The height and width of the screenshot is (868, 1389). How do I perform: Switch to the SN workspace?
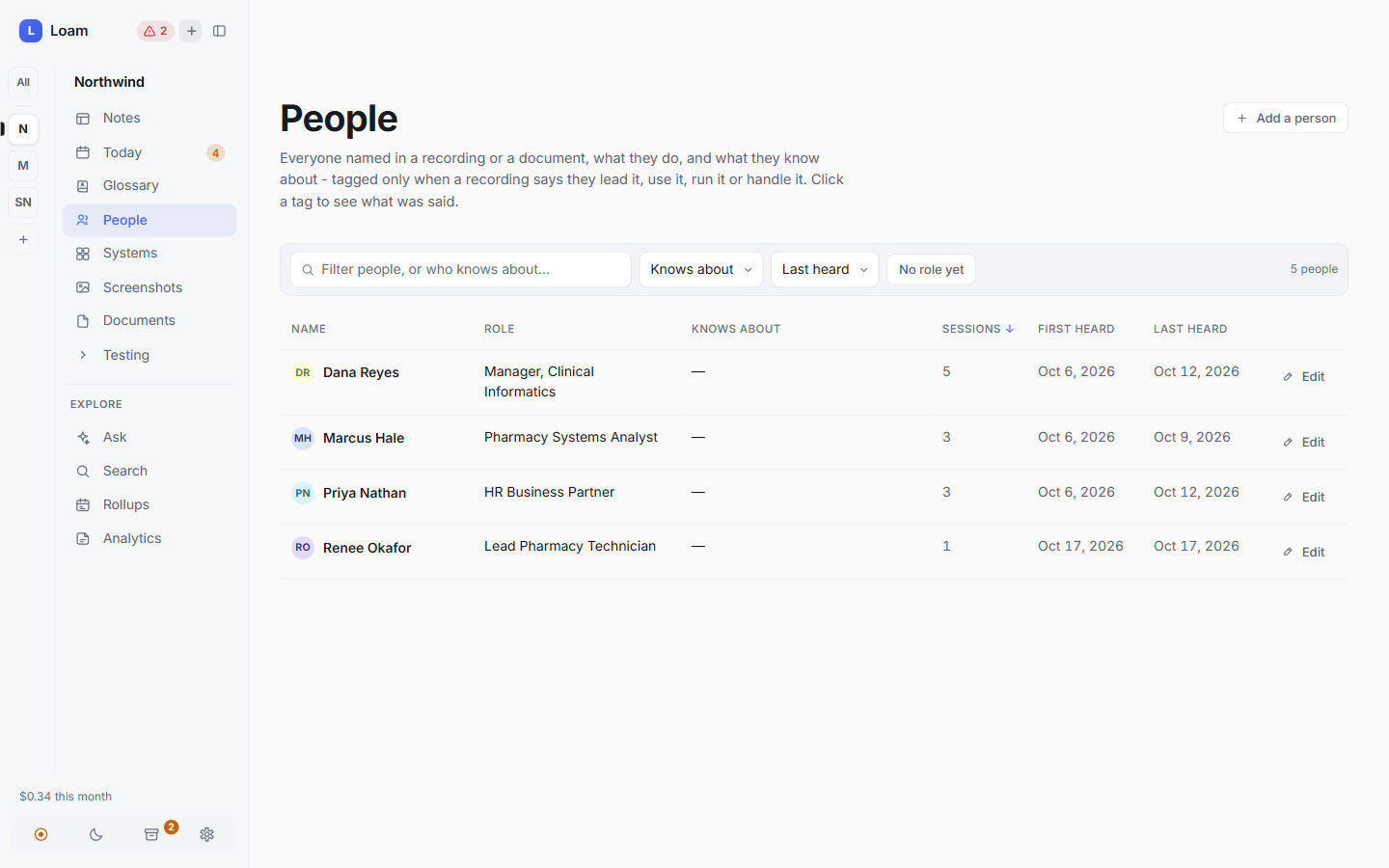click(23, 203)
